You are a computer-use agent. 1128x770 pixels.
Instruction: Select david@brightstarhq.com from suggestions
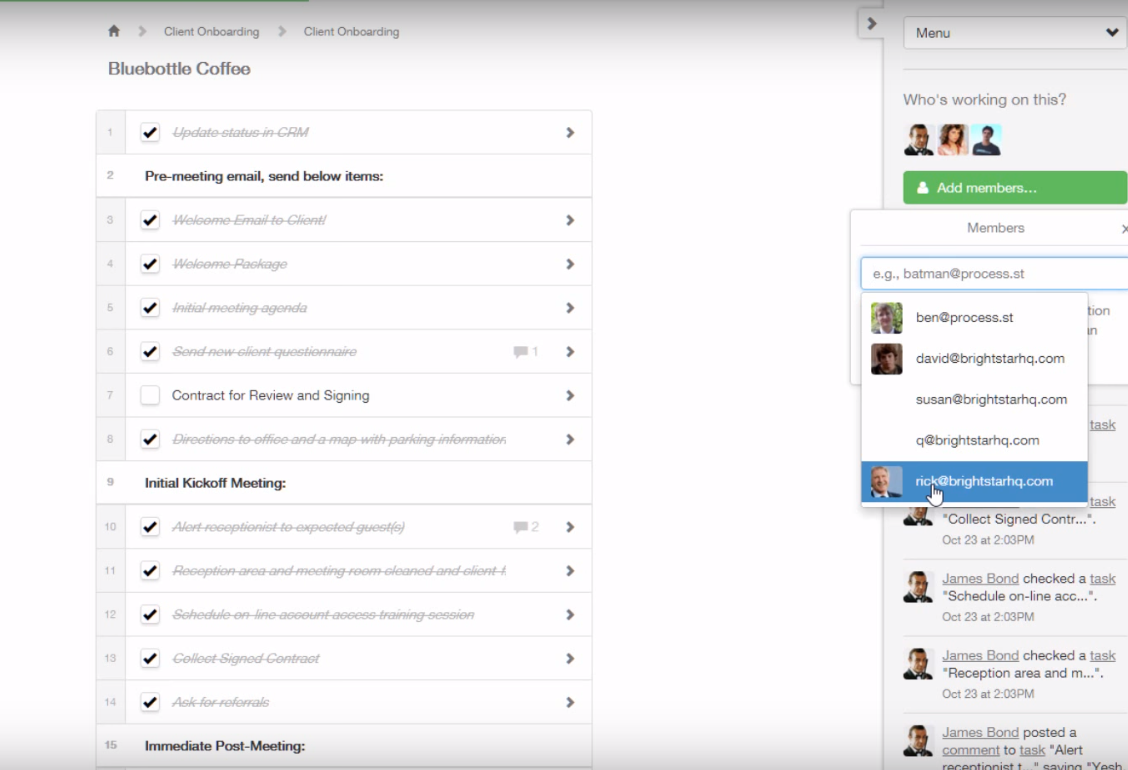click(x=974, y=358)
